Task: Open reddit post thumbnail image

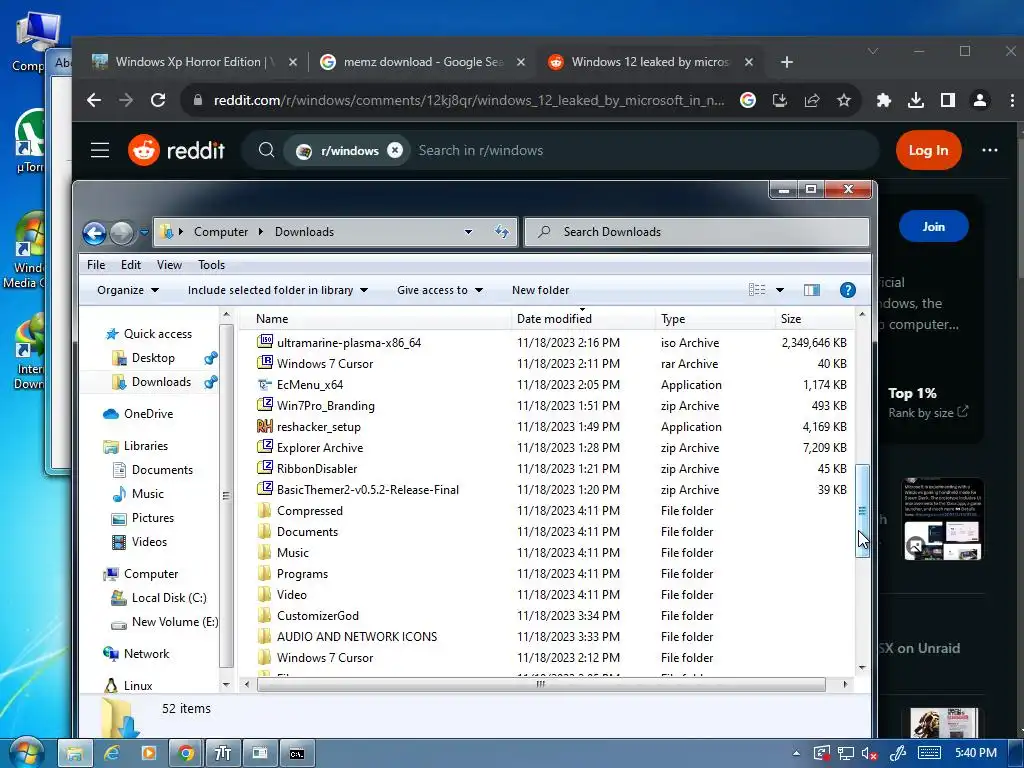Action: (x=943, y=519)
